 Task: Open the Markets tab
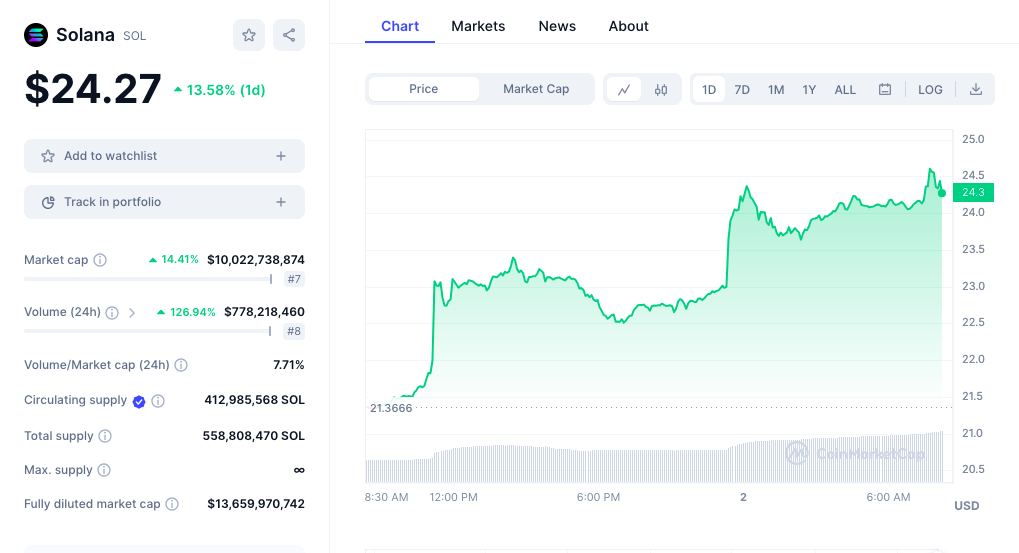(x=478, y=26)
